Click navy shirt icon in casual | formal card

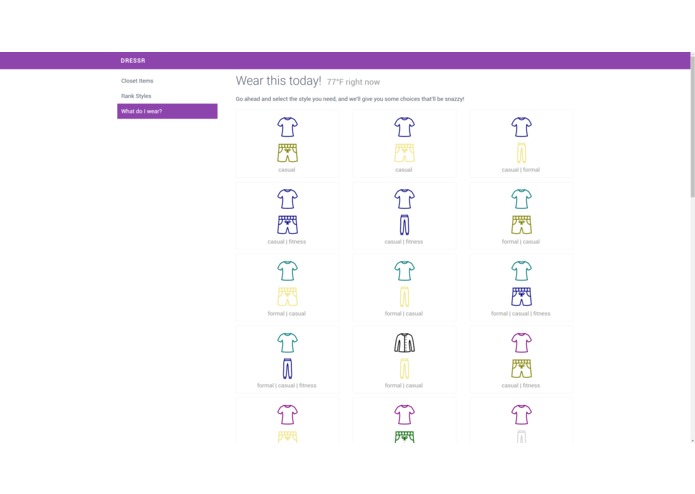521,127
